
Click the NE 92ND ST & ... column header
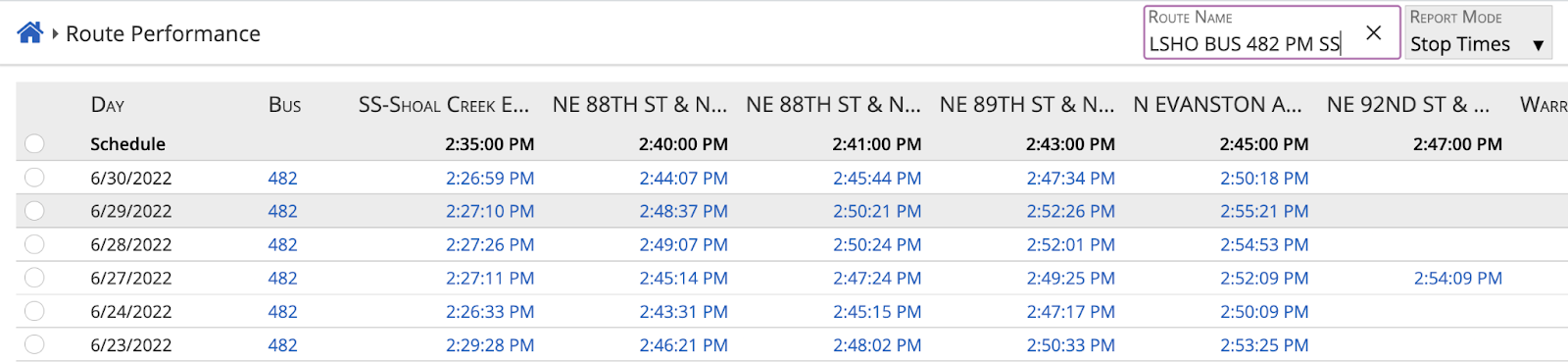1408,105
